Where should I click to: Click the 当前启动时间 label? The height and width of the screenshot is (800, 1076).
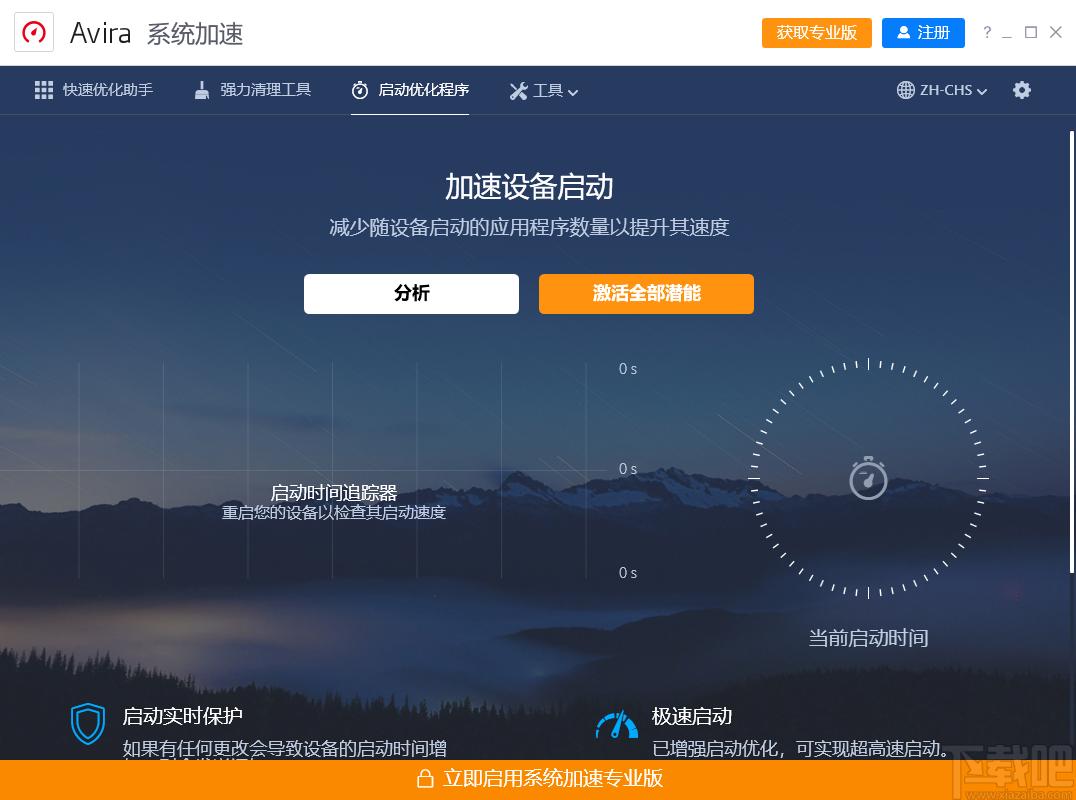point(868,638)
